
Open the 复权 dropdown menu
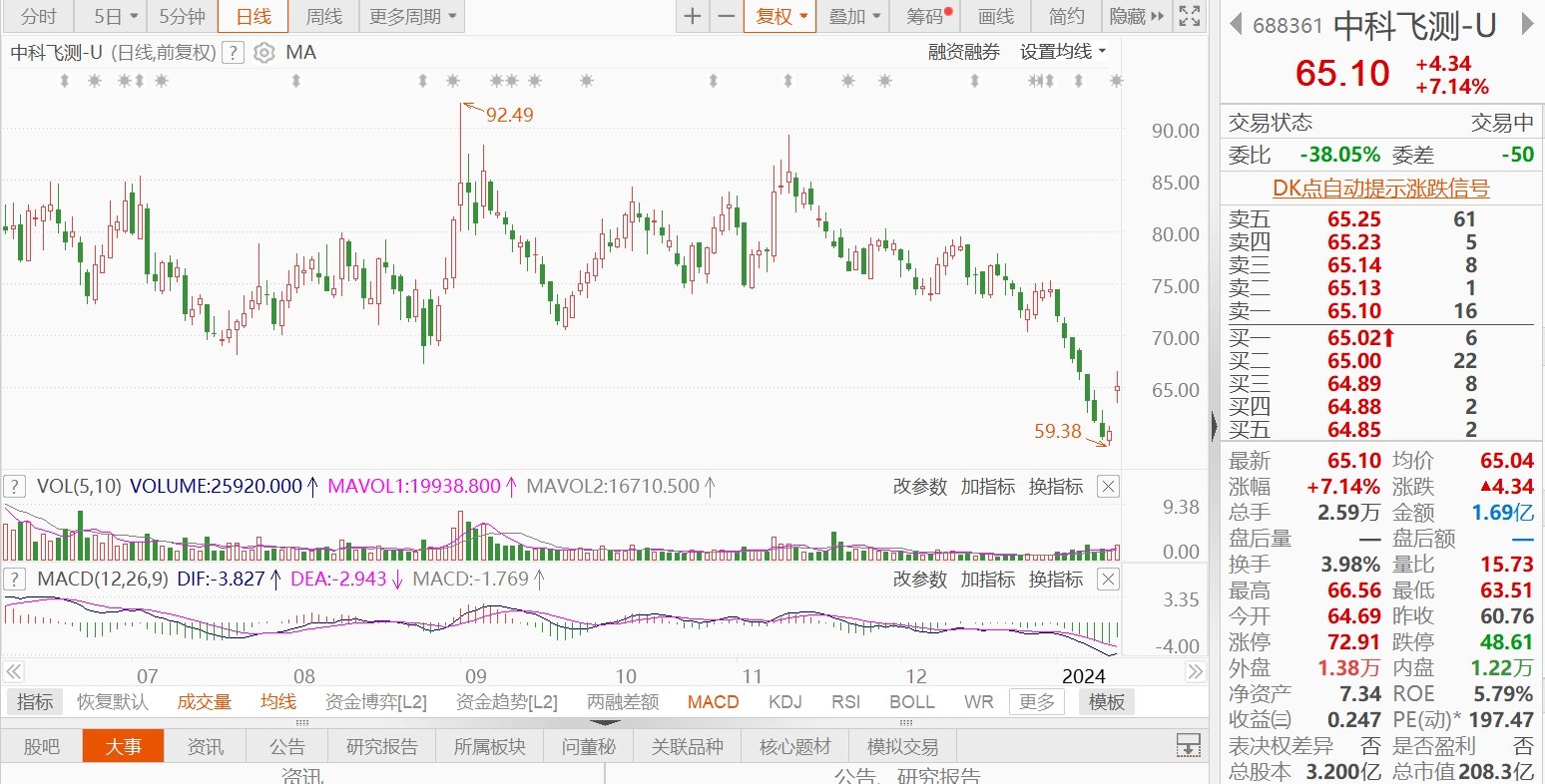pyautogui.click(x=780, y=16)
